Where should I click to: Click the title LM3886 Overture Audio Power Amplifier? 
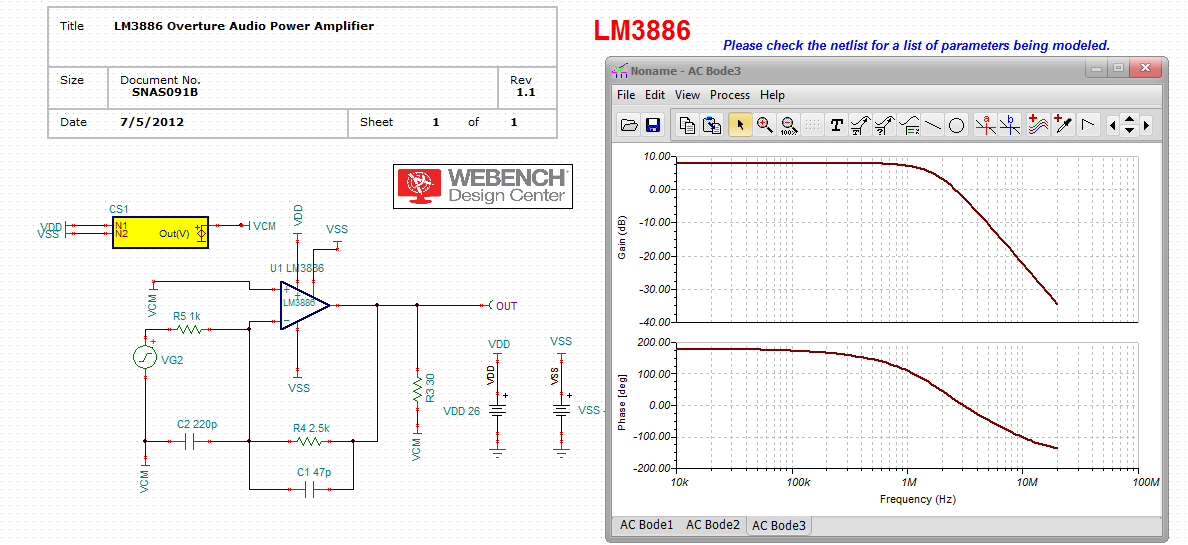pos(243,26)
